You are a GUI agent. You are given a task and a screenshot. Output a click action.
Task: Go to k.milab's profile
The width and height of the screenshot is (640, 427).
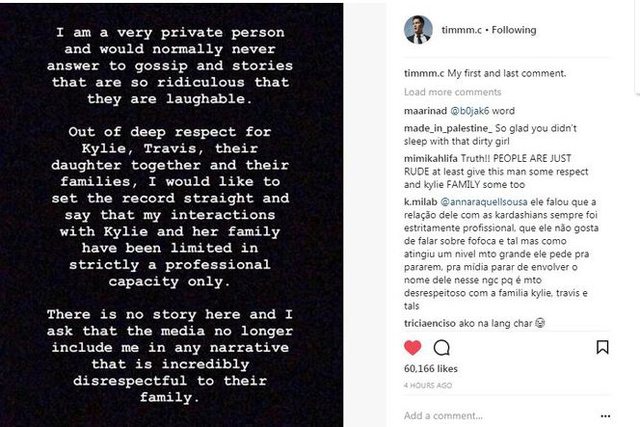tap(424, 203)
